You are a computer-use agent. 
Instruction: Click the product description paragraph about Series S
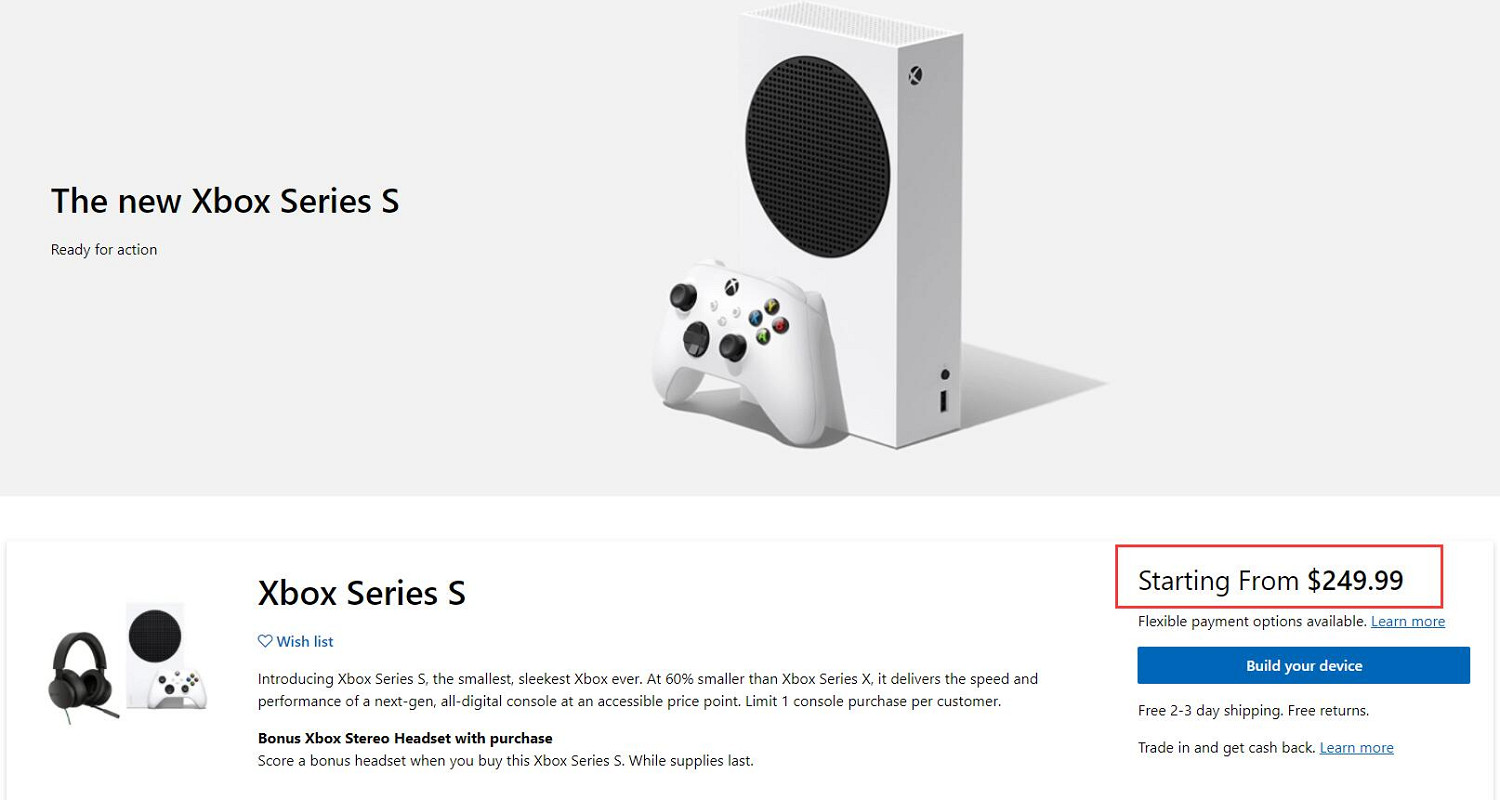(647, 689)
